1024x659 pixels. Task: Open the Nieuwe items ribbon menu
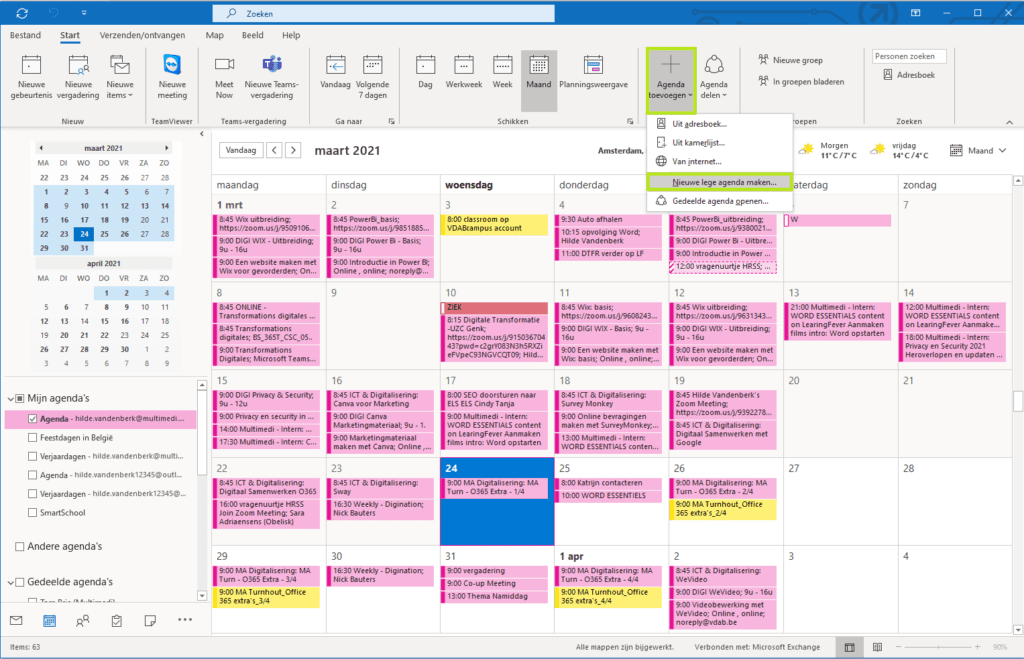pyautogui.click(x=120, y=76)
